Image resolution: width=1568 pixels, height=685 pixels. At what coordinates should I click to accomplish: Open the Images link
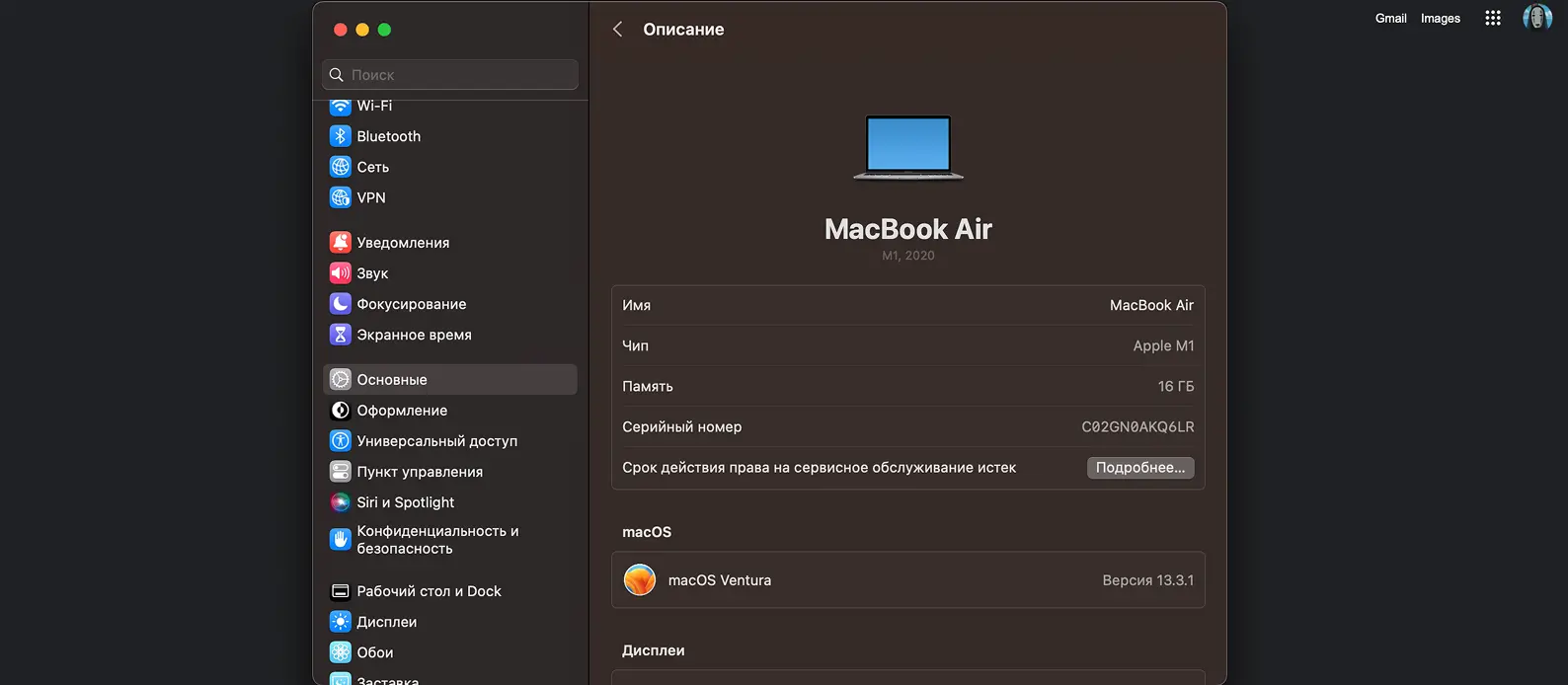click(x=1440, y=18)
